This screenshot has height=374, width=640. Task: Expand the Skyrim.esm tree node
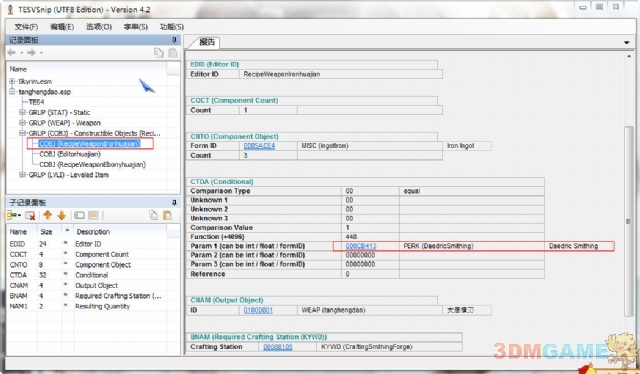[x=12, y=81]
